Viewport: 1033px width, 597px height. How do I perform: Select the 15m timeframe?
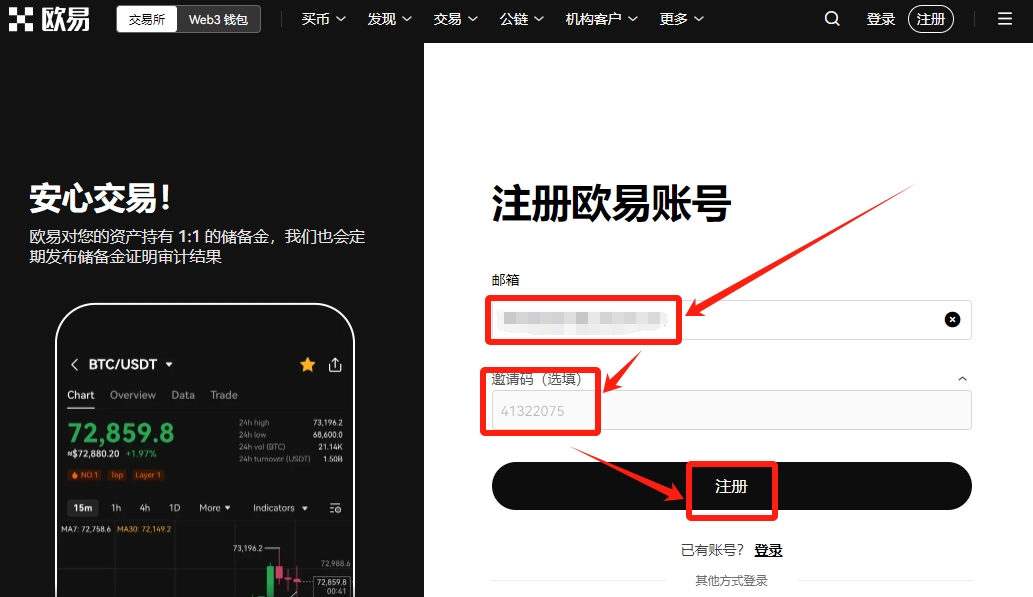tap(82, 508)
